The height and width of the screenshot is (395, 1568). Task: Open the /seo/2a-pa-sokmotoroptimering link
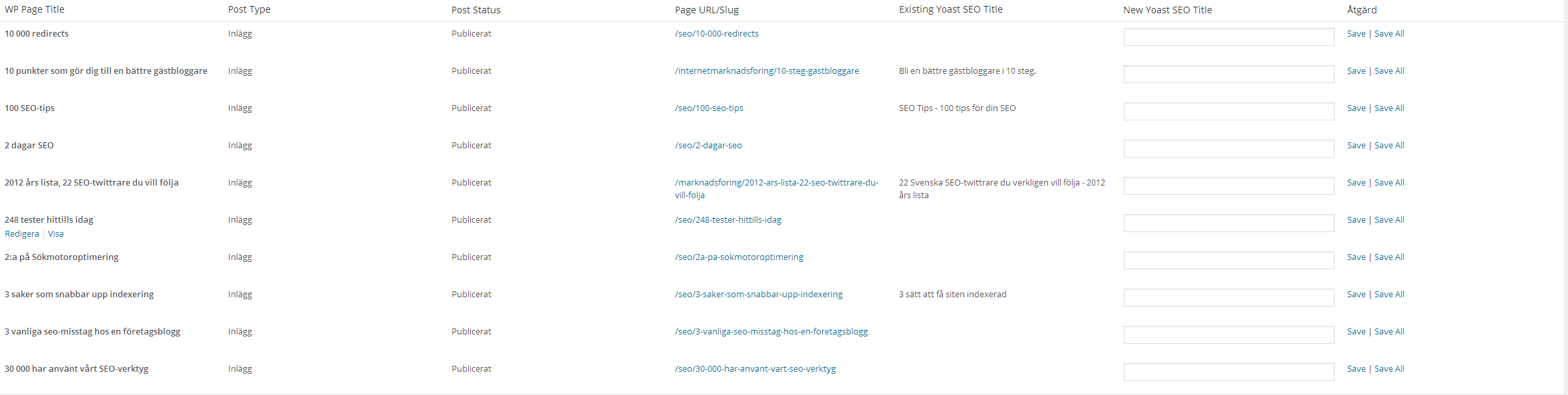tap(739, 257)
